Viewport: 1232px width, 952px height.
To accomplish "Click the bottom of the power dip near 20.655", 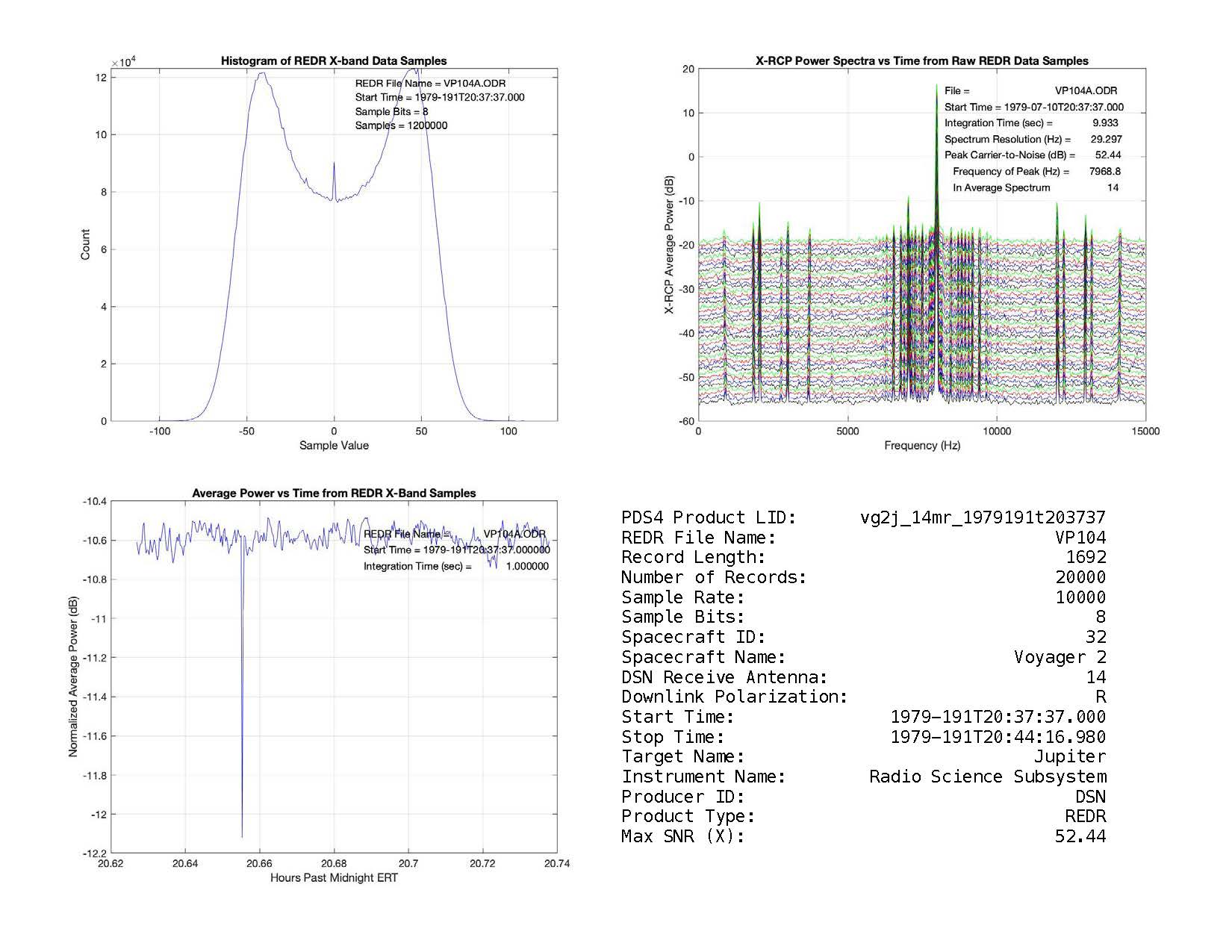I will (242, 835).
